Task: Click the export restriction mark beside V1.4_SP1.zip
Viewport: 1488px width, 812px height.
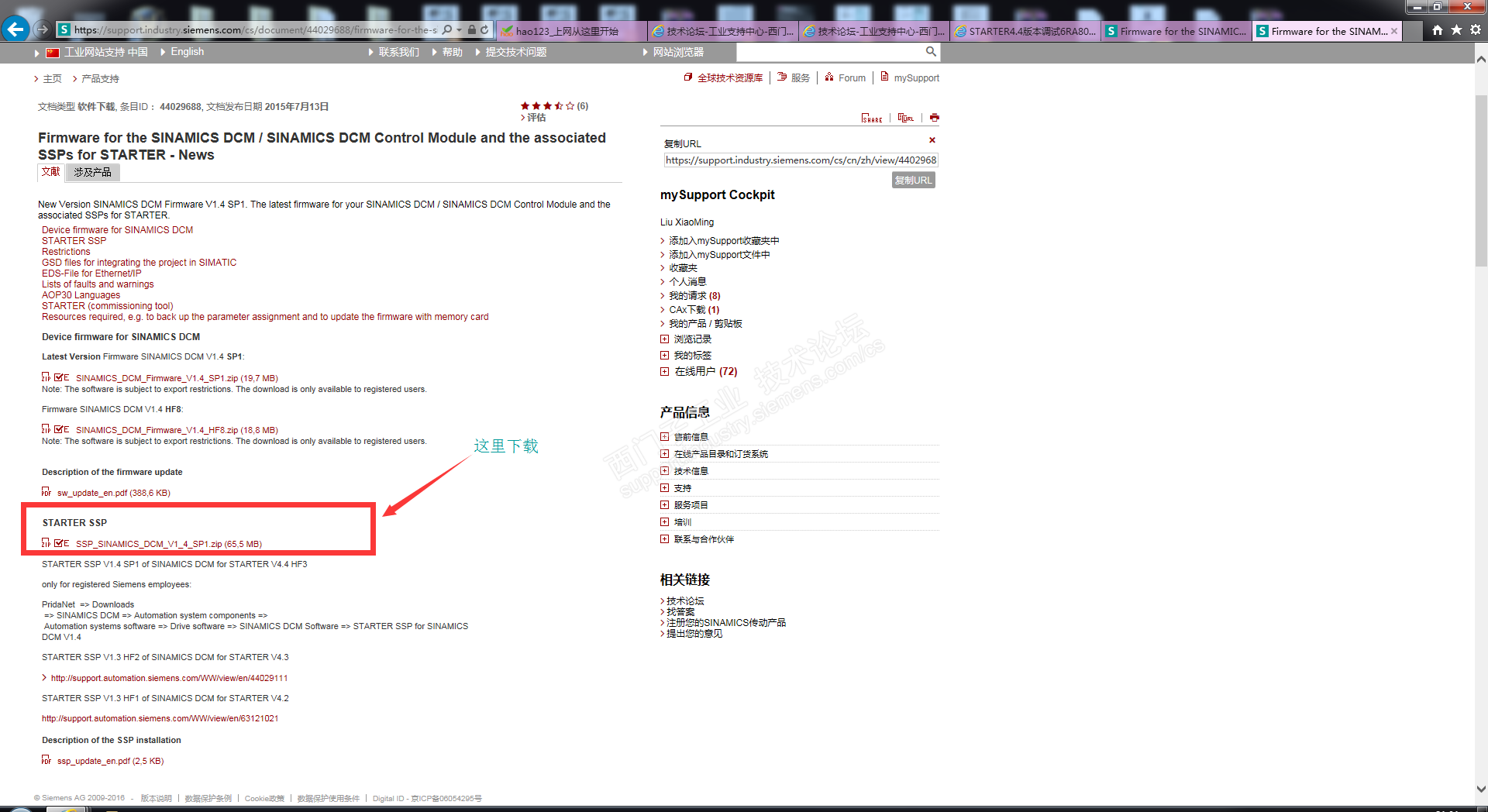Action: coord(62,377)
